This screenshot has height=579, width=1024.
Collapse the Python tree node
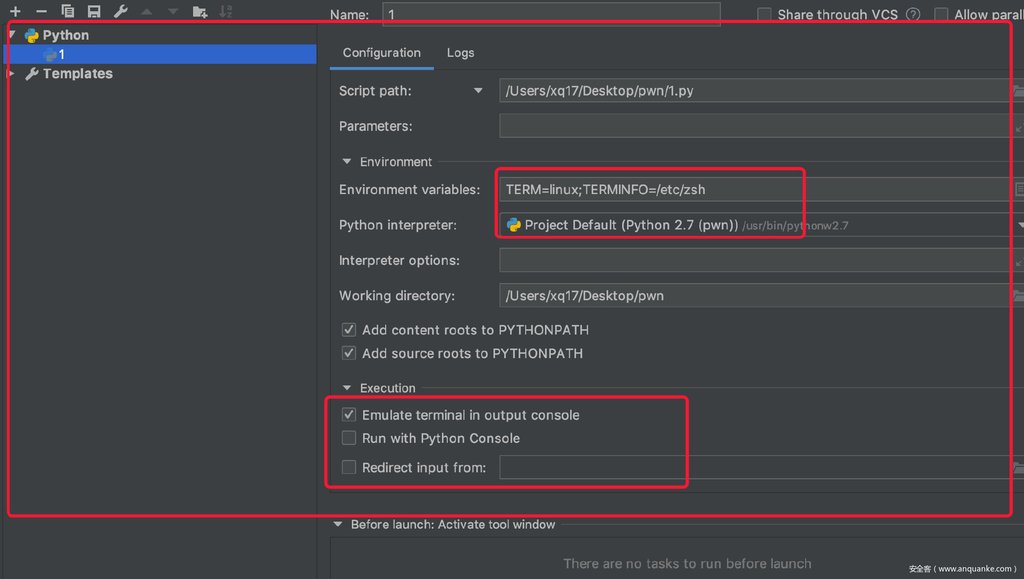tap(12, 35)
